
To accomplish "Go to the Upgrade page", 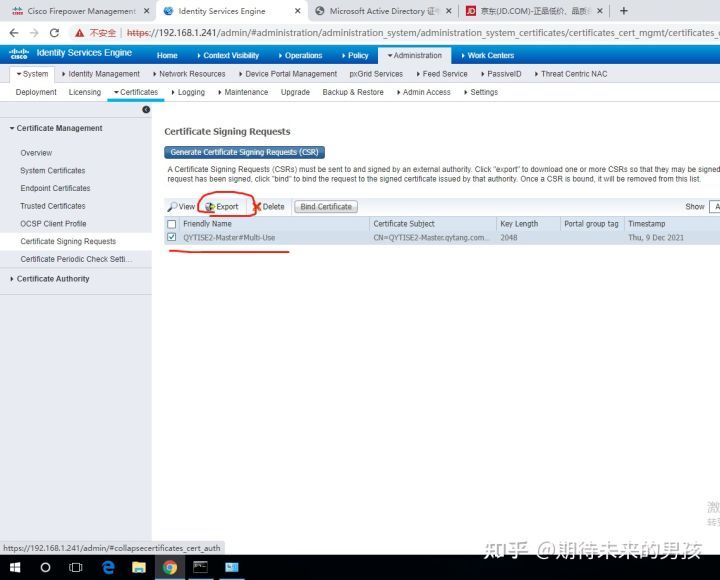I will [295, 92].
